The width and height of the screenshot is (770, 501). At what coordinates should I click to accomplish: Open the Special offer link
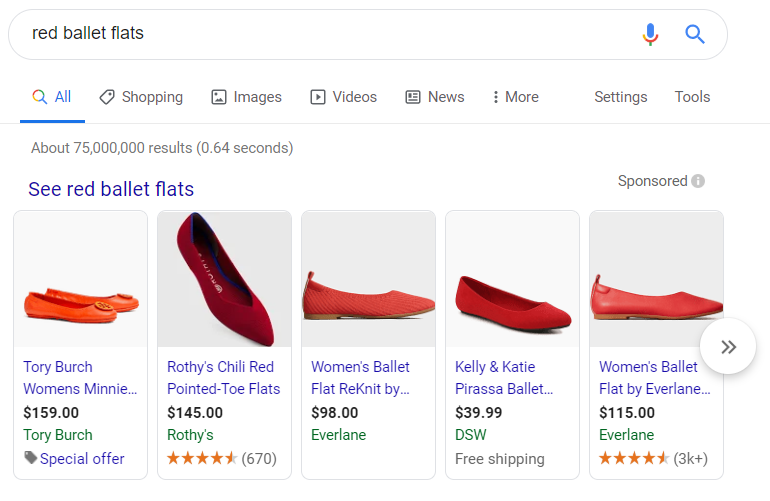(x=82, y=459)
